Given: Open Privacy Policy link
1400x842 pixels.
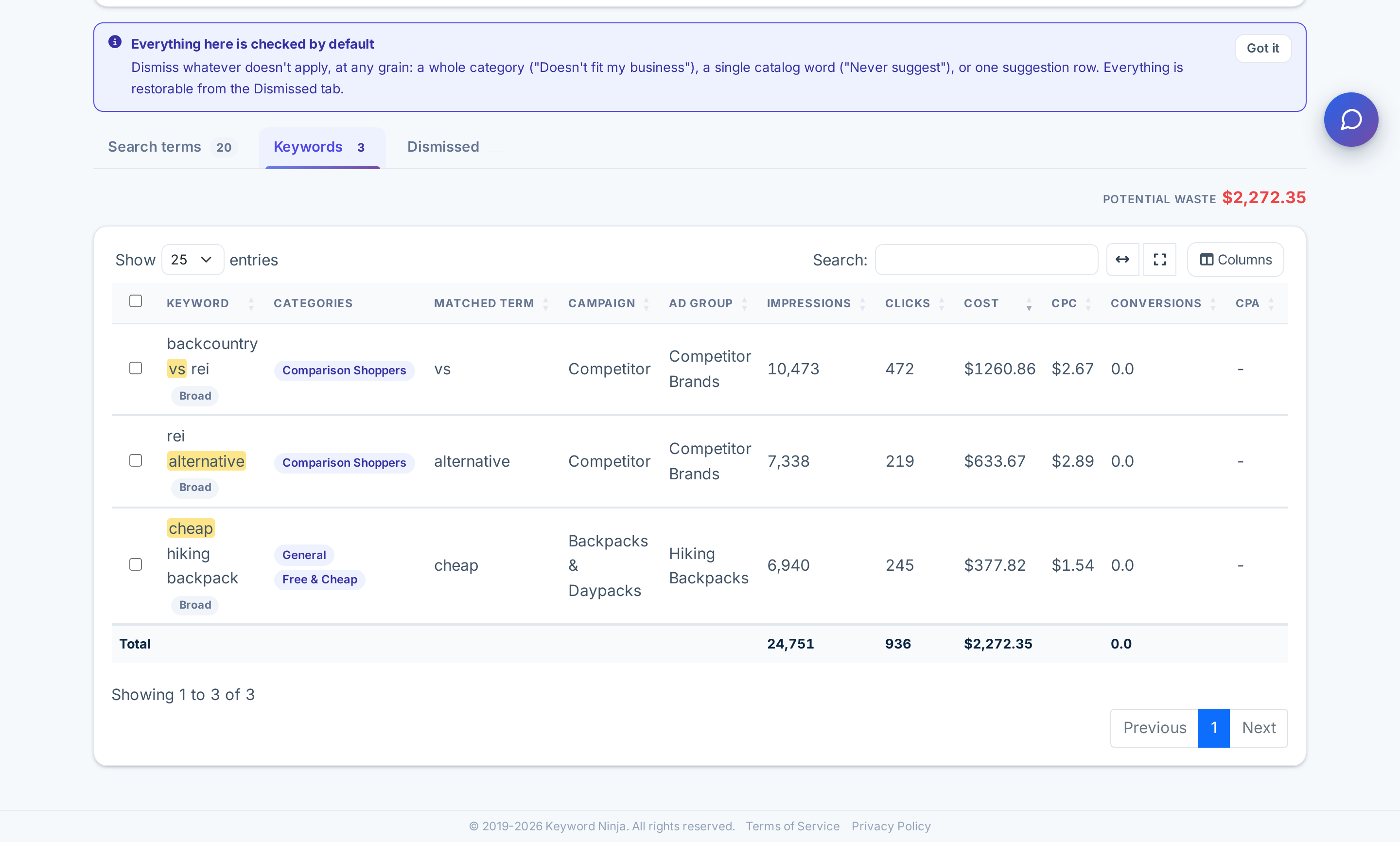Looking at the screenshot, I should click(891, 826).
